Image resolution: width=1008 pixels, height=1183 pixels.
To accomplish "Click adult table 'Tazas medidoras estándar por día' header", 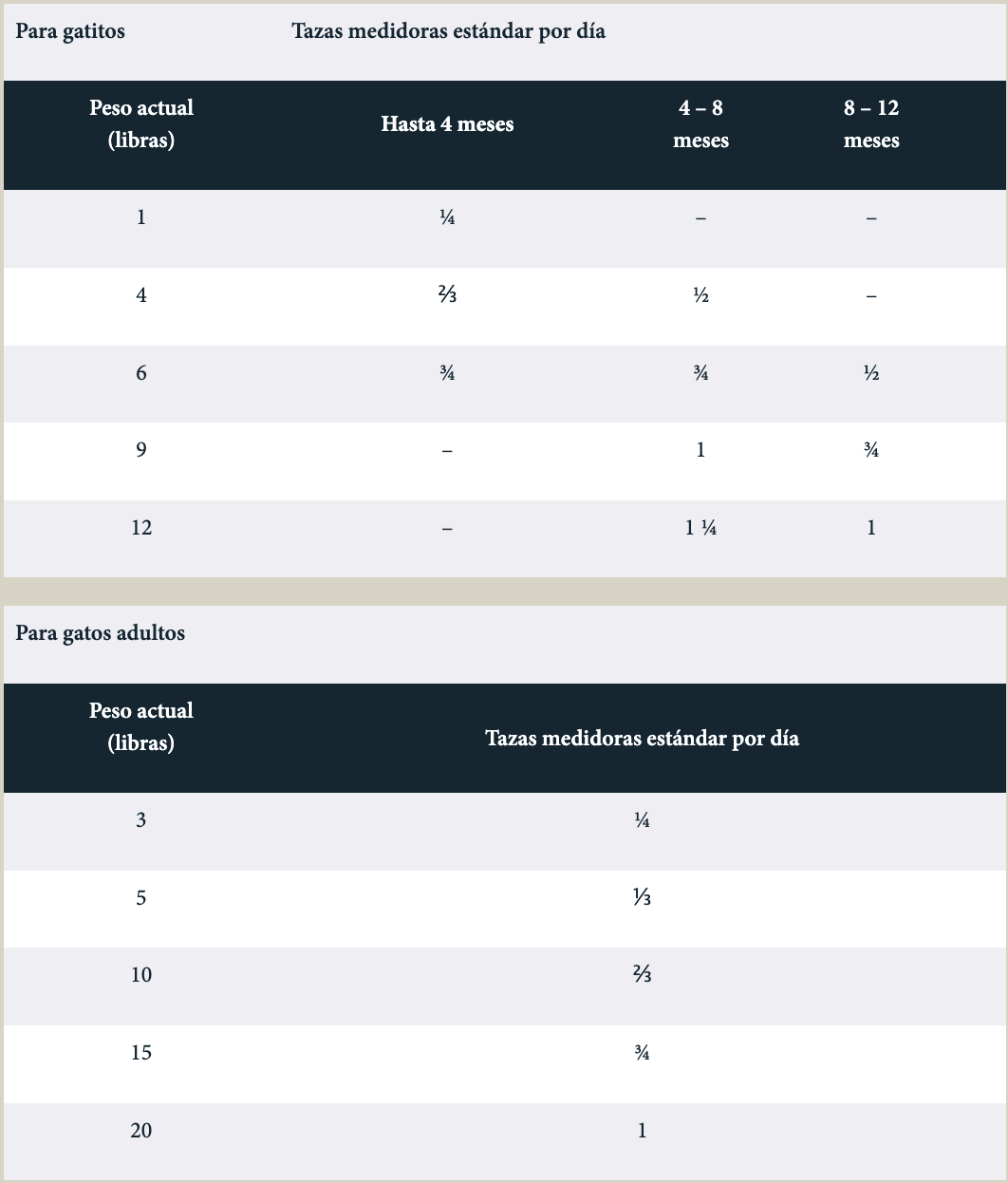I will point(643,739).
